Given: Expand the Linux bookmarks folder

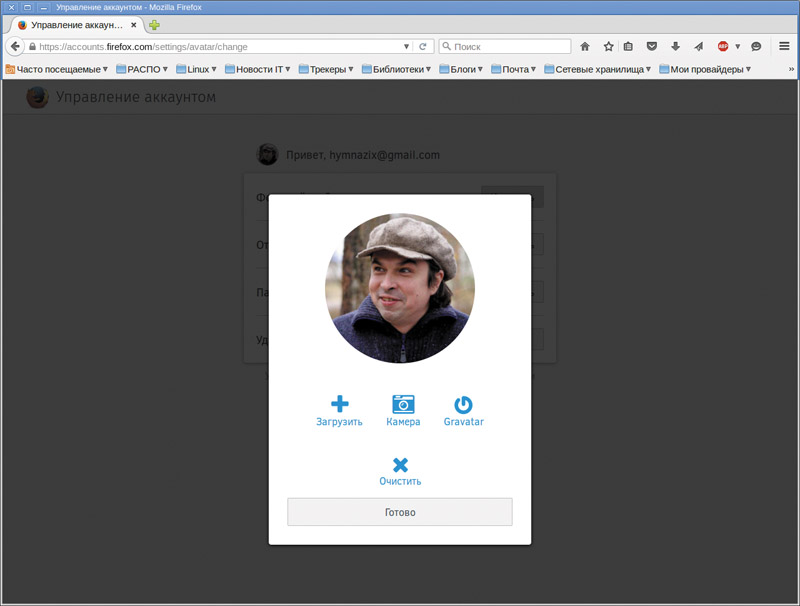Looking at the screenshot, I should point(196,69).
